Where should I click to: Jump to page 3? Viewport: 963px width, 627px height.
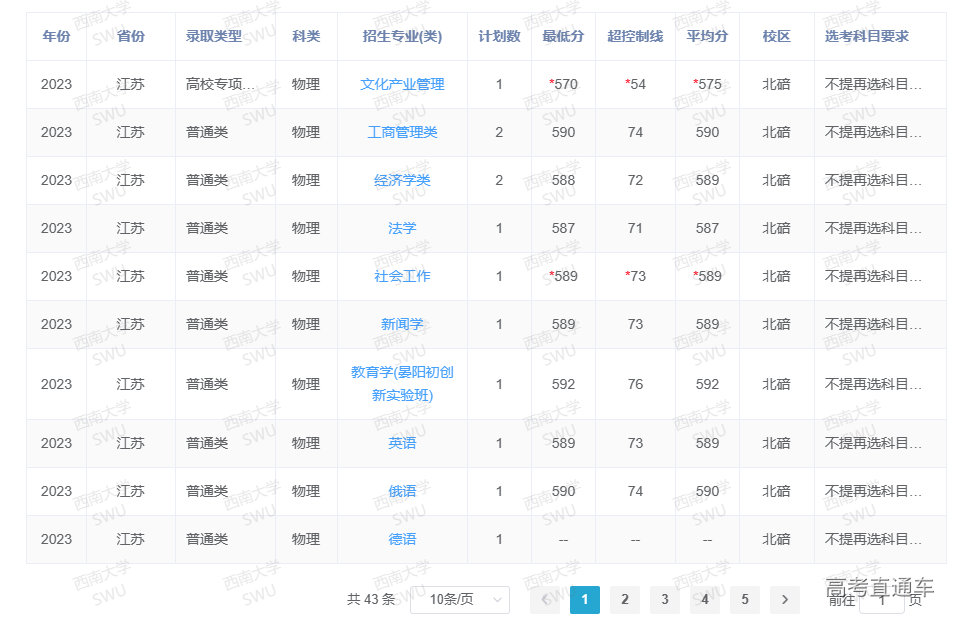pyautogui.click(x=665, y=599)
